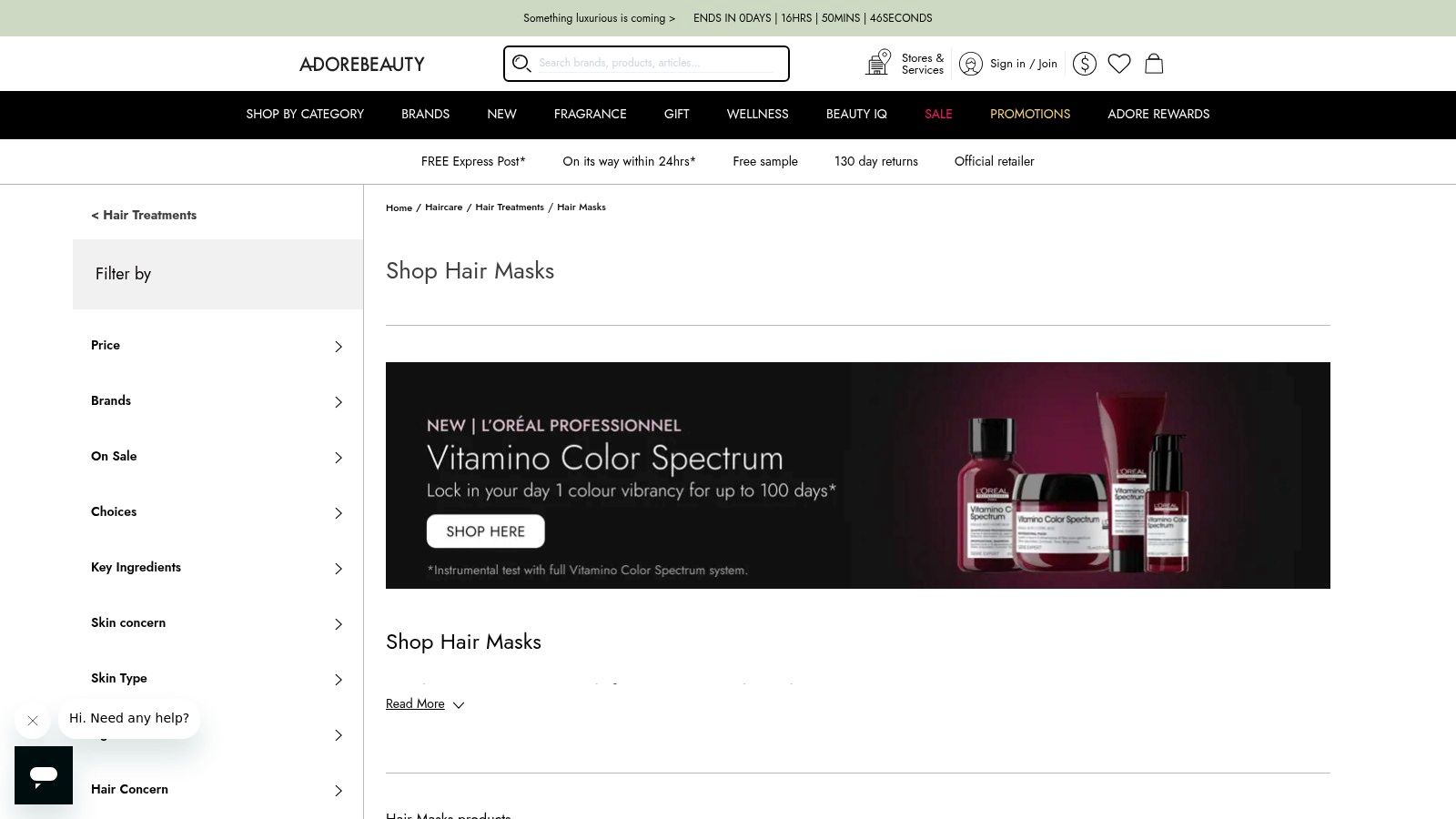The width and height of the screenshot is (1456, 819).
Task: Open the Sale menu item
Action: pos(938,115)
